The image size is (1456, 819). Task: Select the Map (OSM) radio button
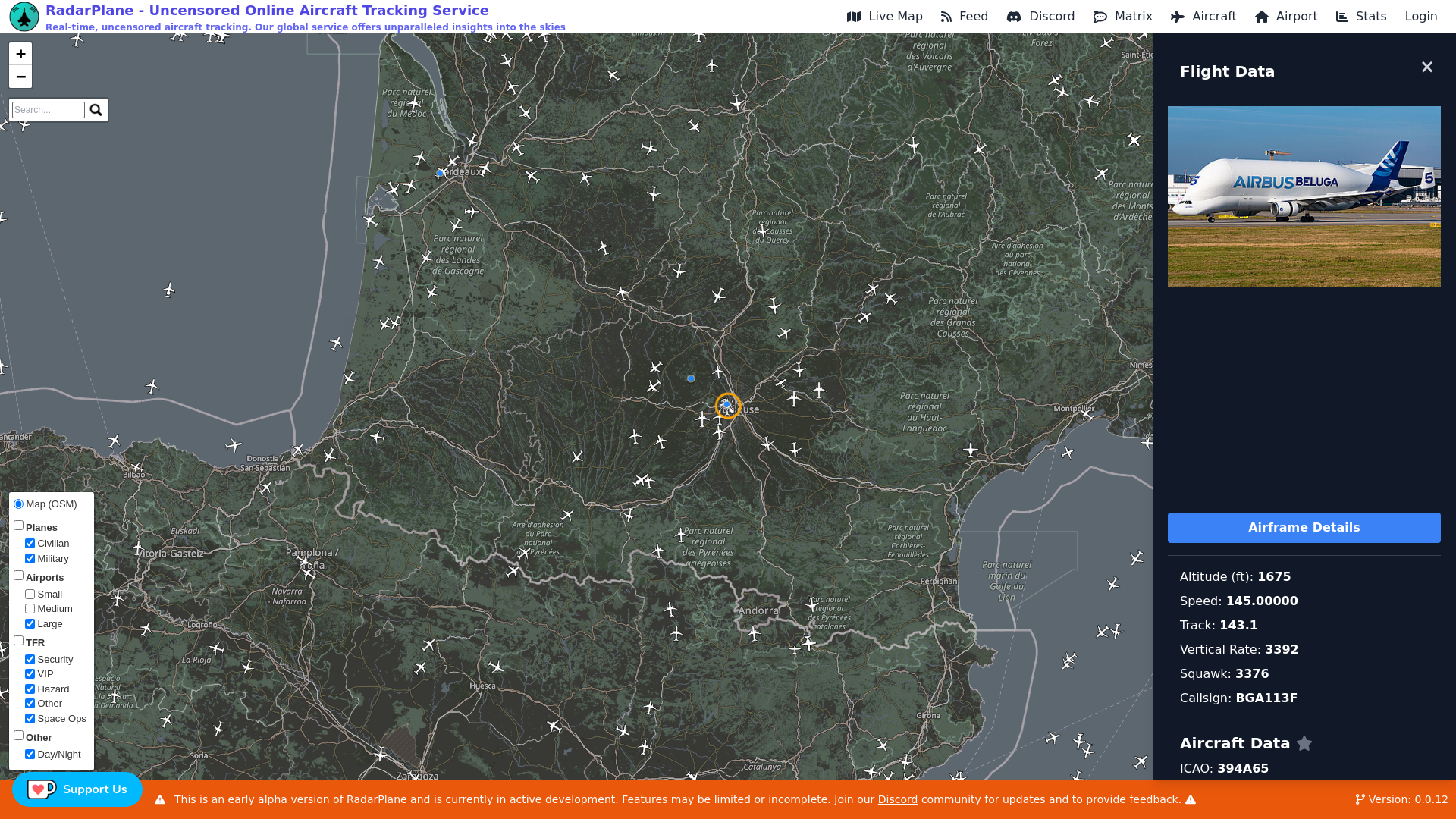coord(19,504)
